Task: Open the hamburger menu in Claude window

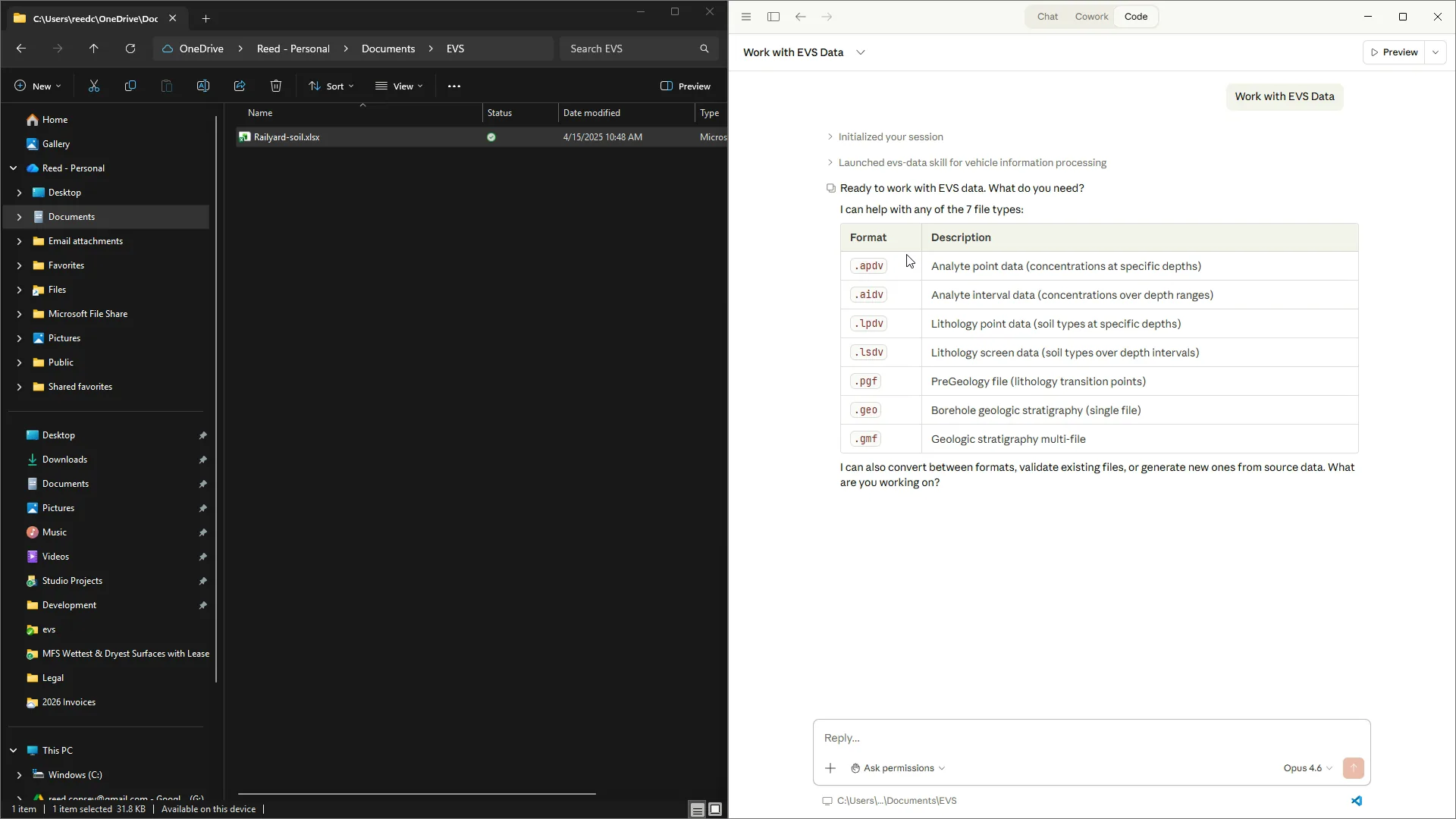Action: point(746,17)
